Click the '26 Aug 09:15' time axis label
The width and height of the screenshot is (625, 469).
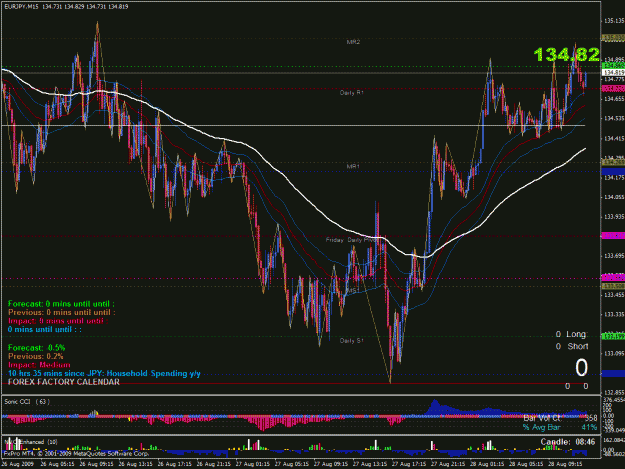96,464
